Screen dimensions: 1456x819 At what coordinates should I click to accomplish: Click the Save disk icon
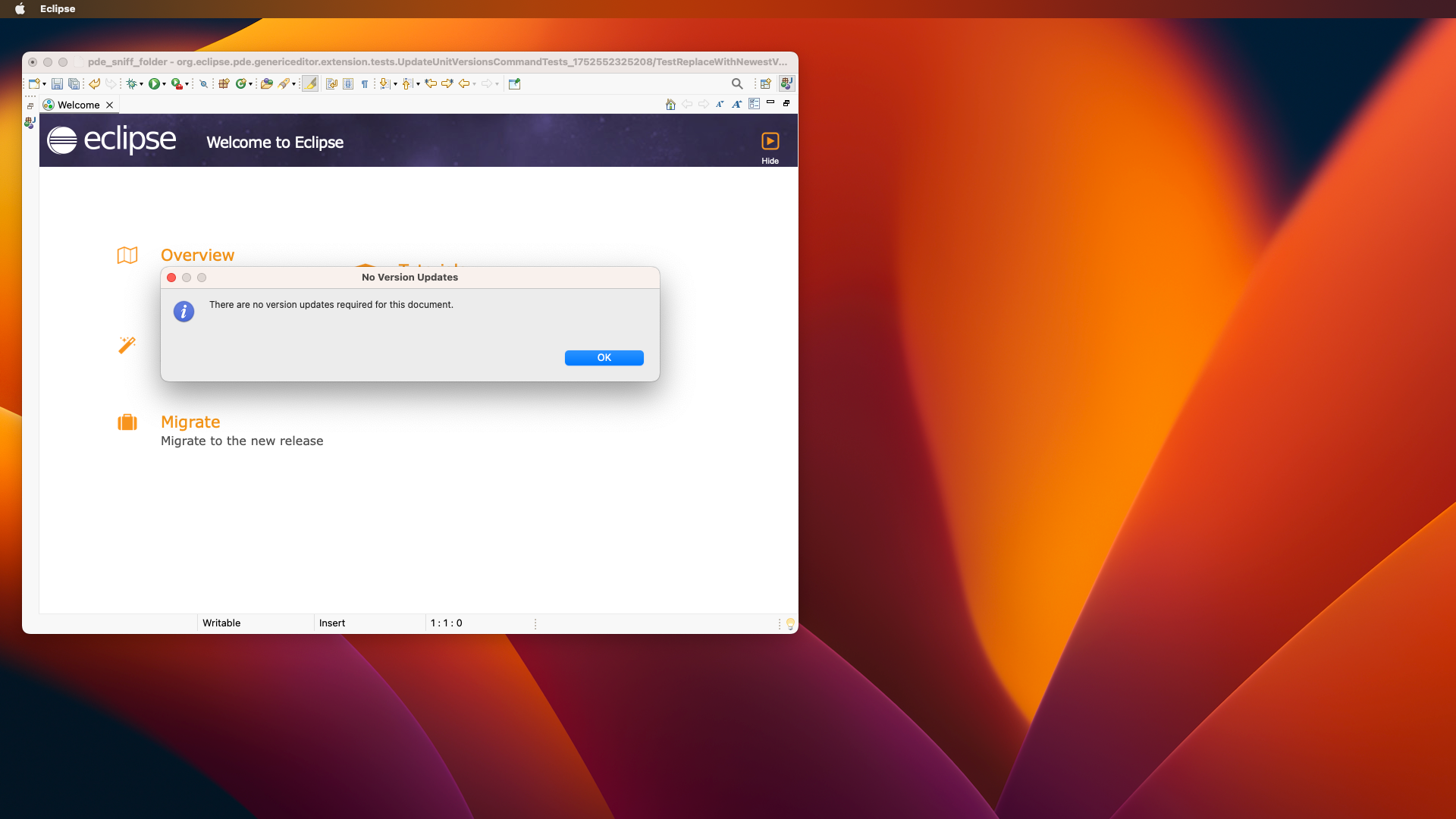[57, 83]
